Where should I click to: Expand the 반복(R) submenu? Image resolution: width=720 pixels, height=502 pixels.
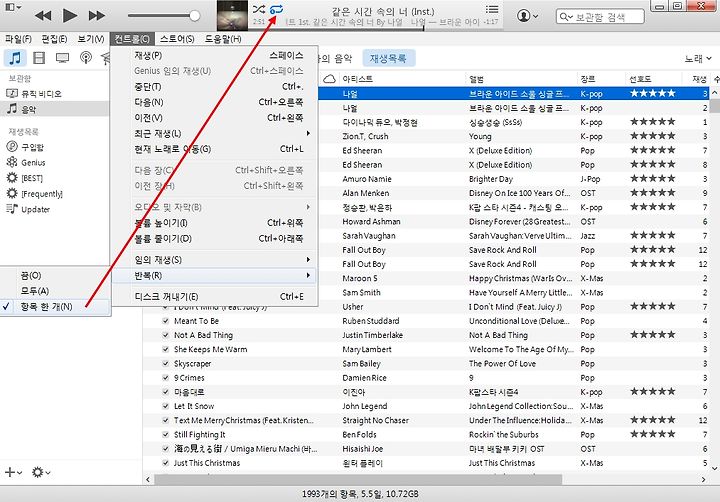214,276
